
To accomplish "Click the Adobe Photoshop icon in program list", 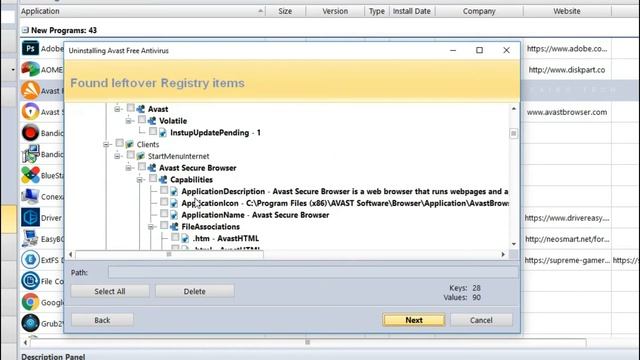I will 30,48.
